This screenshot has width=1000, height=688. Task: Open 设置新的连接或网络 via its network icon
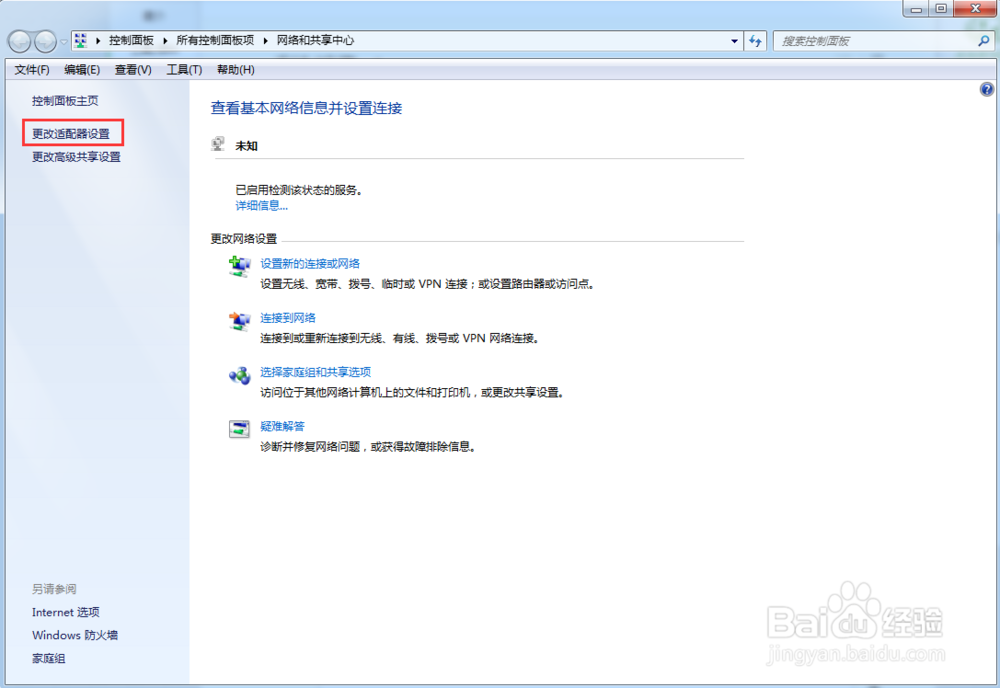239,265
